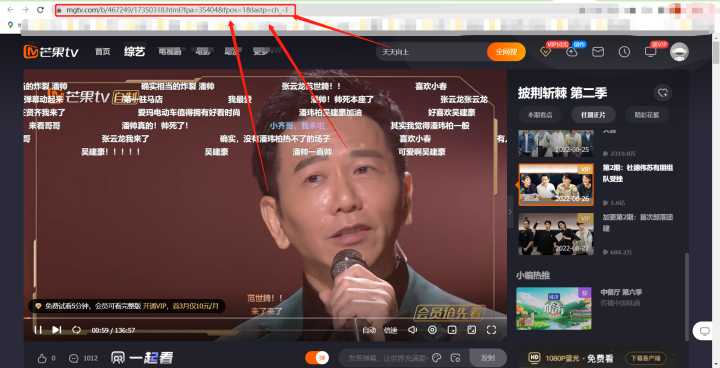This screenshot has width=720, height=368.
Task: Open the 芒果tv logo homepage
Action: (51, 51)
